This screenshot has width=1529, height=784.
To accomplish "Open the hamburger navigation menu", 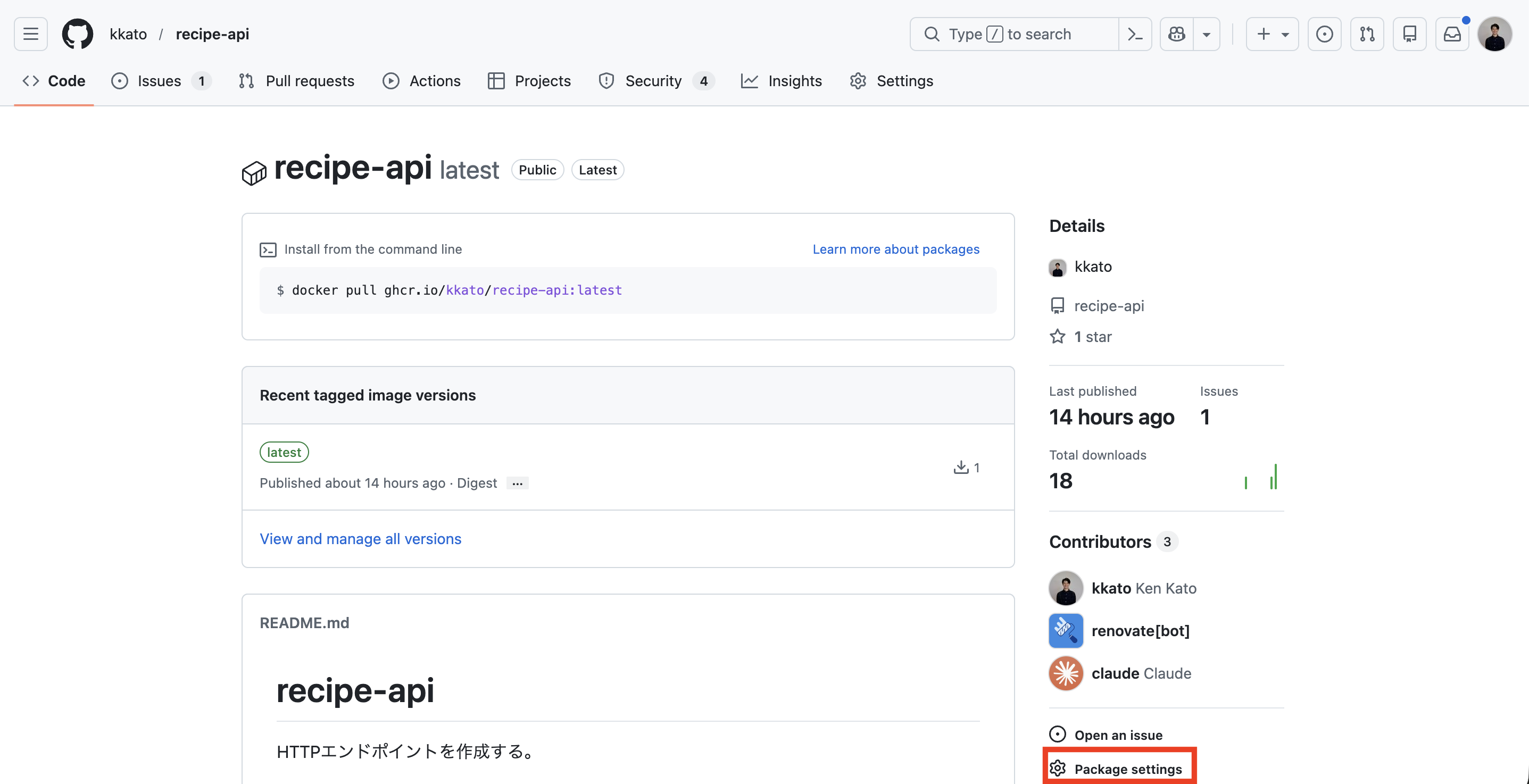I will (x=31, y=34).
